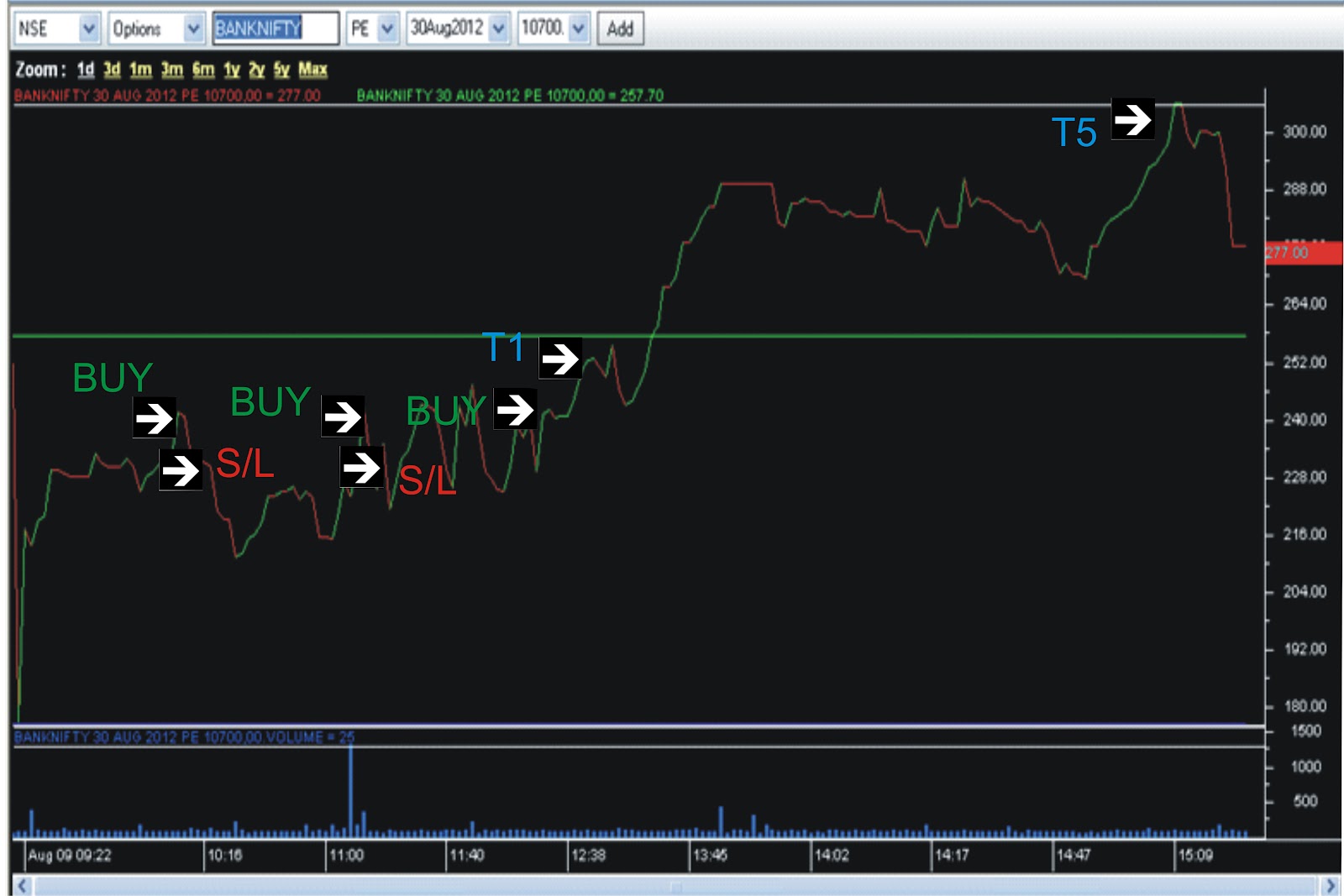Click the 228.00 price axis label
The height and width of the screenshot is (896, 1344).
[x=1305, y=478]
